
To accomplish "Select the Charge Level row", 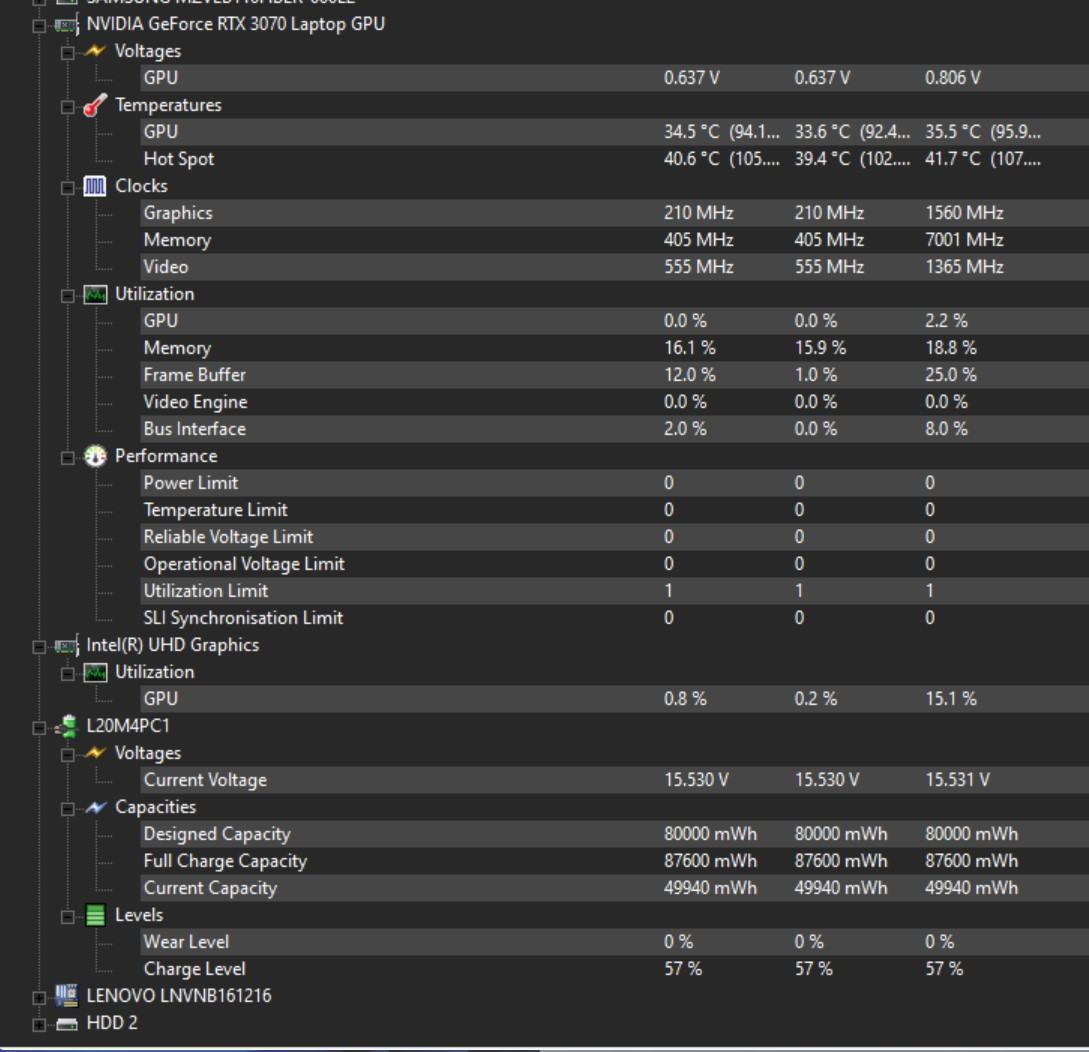I will tap(615, 969).
